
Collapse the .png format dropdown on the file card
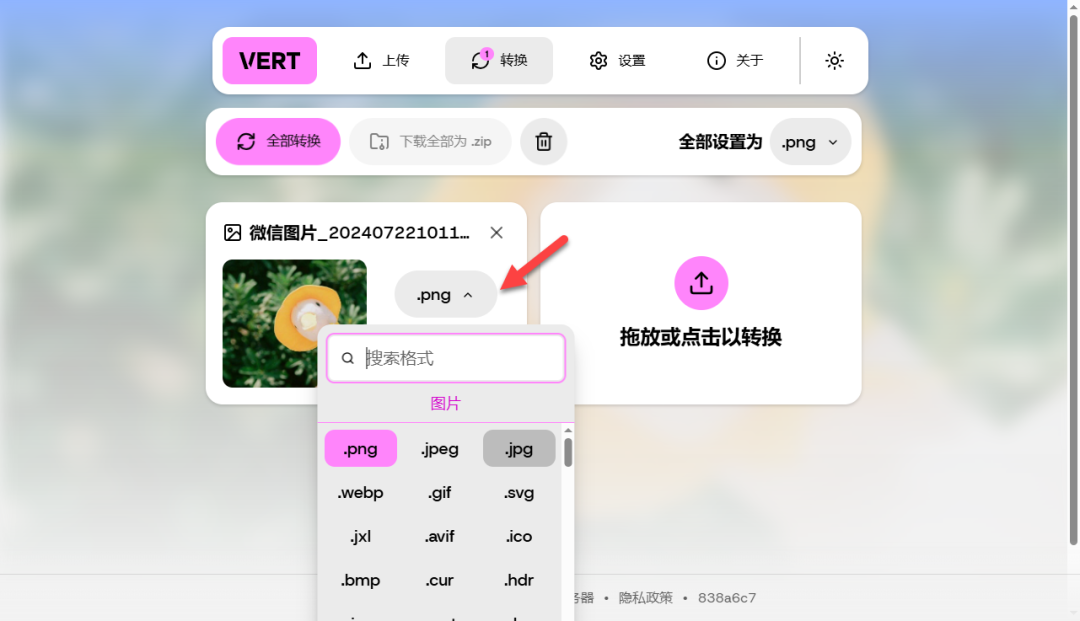(445, 293)
